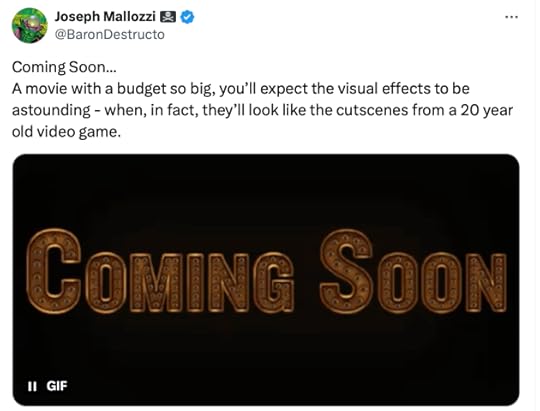Click the blue verified checkmark badge
Screen dimensions: 540x411
(x=188, y=17)
